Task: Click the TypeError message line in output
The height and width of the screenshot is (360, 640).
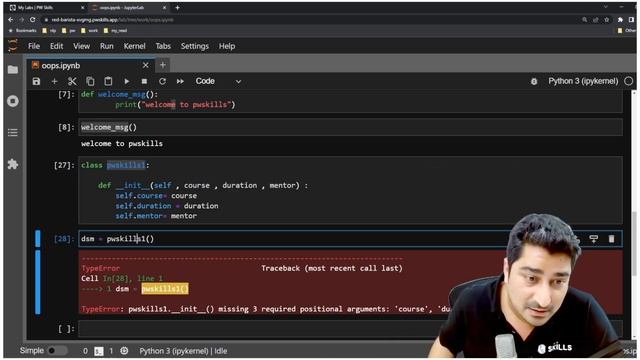Action: coord(265,309)
